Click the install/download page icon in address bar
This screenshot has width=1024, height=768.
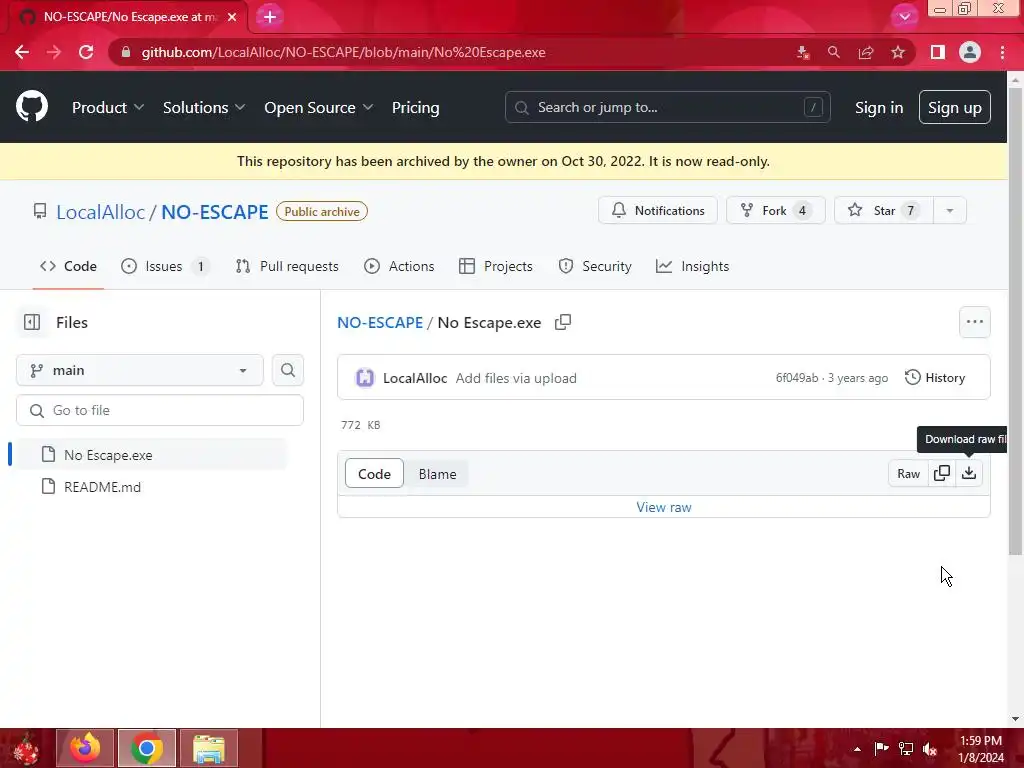pos(803,52)
